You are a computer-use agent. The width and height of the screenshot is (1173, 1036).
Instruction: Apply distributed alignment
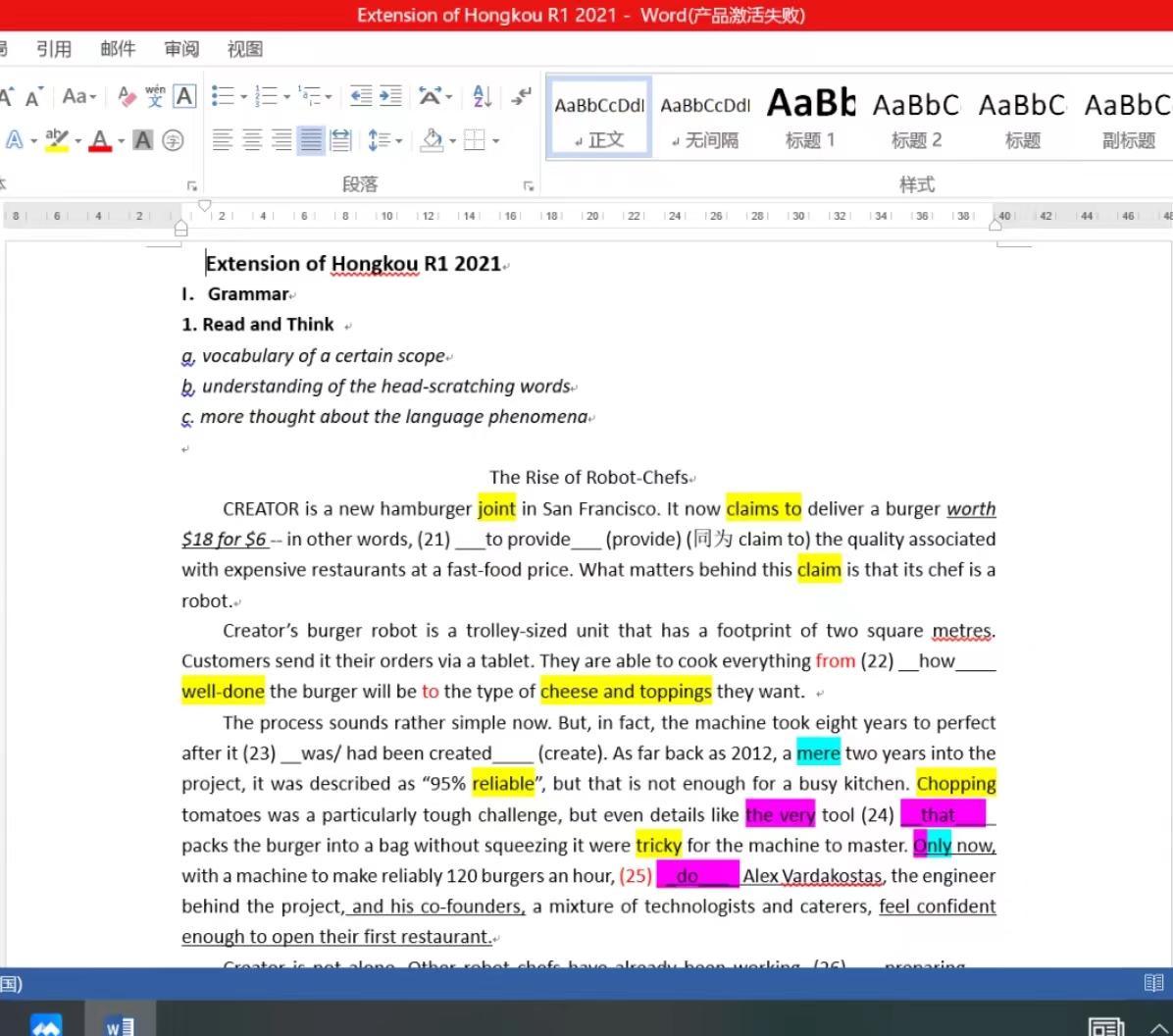tap(340, 140)
